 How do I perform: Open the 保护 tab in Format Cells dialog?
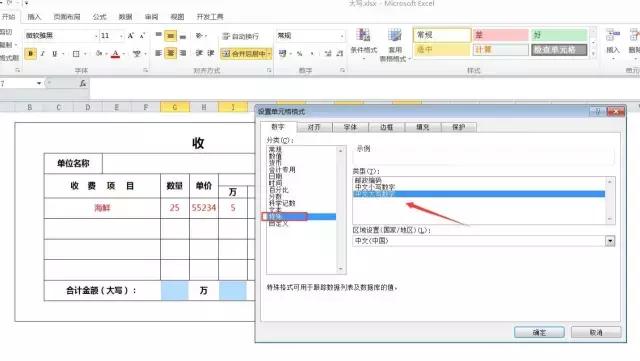458,127
